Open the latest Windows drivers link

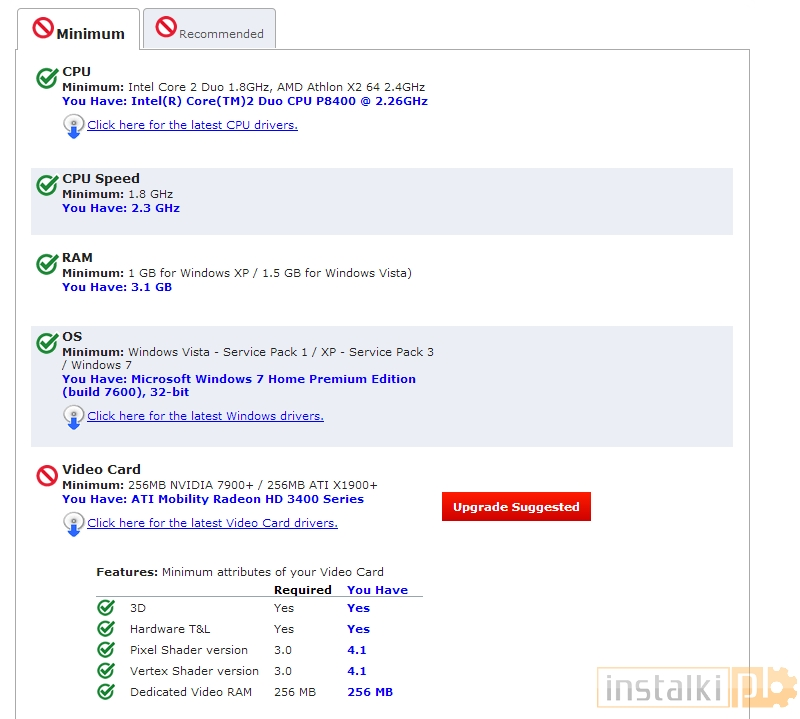[x=205, y=416]
